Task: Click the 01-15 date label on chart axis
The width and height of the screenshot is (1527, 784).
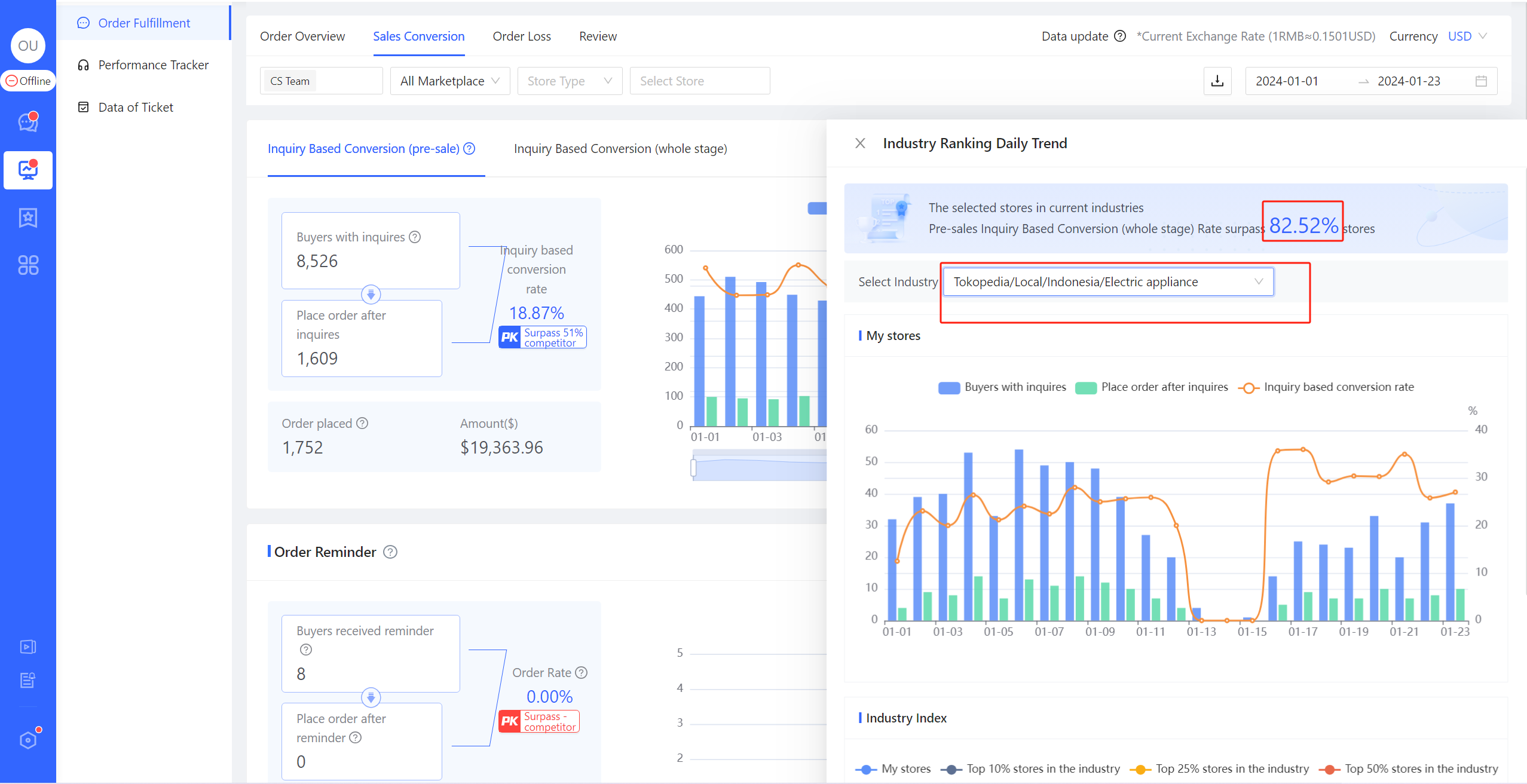Action: [1252, 632]
